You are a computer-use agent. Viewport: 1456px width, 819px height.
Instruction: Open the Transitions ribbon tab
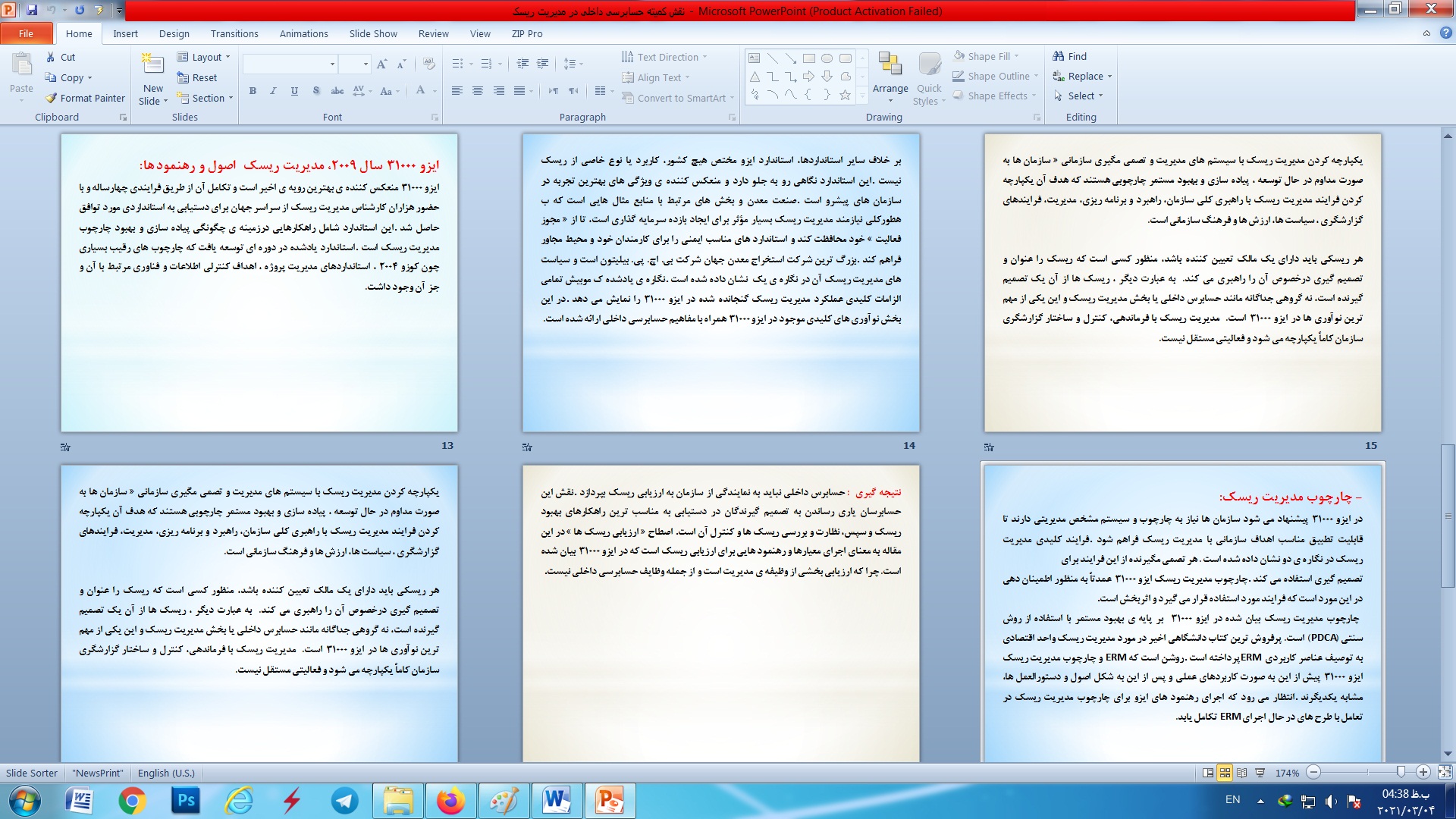pyautogui.click(x=234, y=33)
